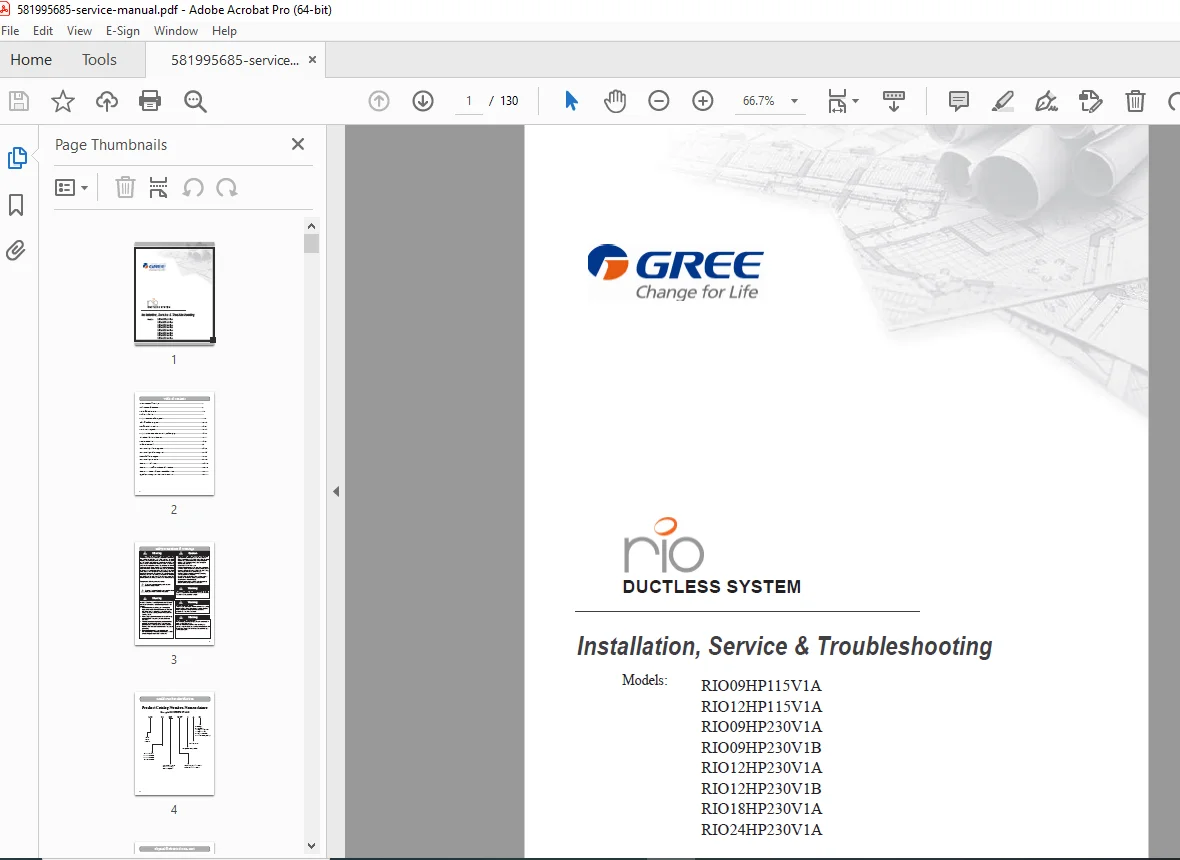
Task: Open the E-Sign menu
Action: click(x=123, y=31)
